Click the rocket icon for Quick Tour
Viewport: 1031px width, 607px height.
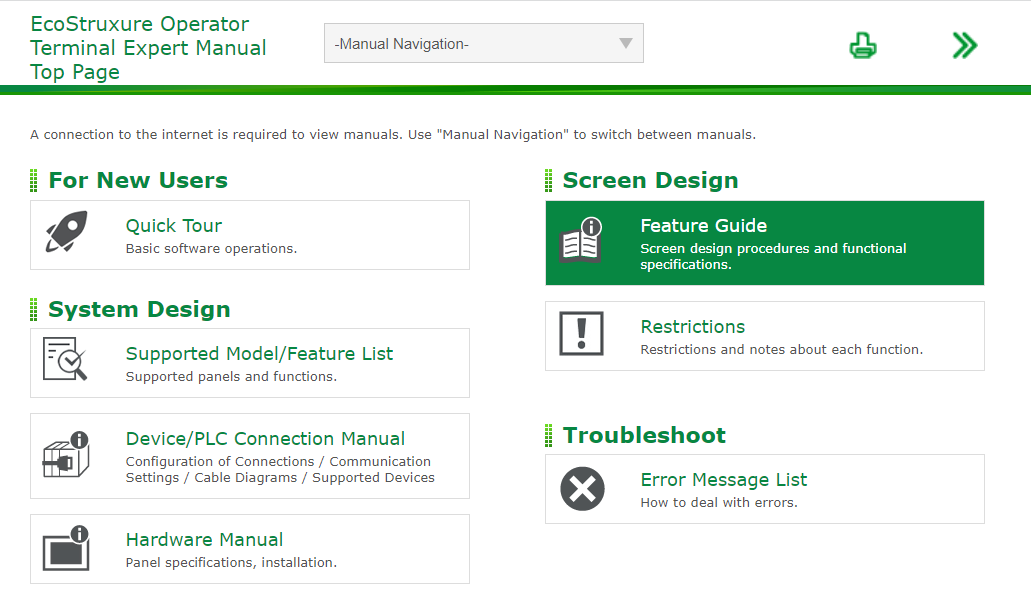click(x=66, y=231)
